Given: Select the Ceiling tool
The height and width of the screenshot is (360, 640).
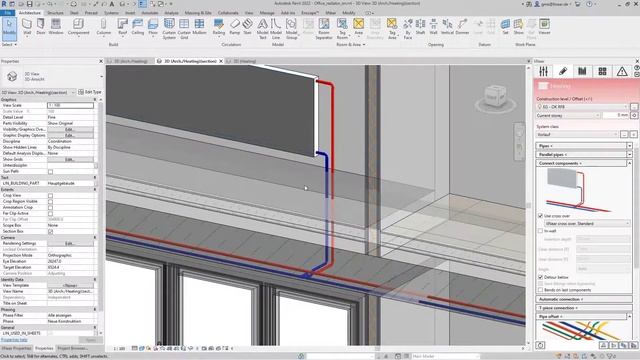Looking at the screenshot, I should pos(138,27).
